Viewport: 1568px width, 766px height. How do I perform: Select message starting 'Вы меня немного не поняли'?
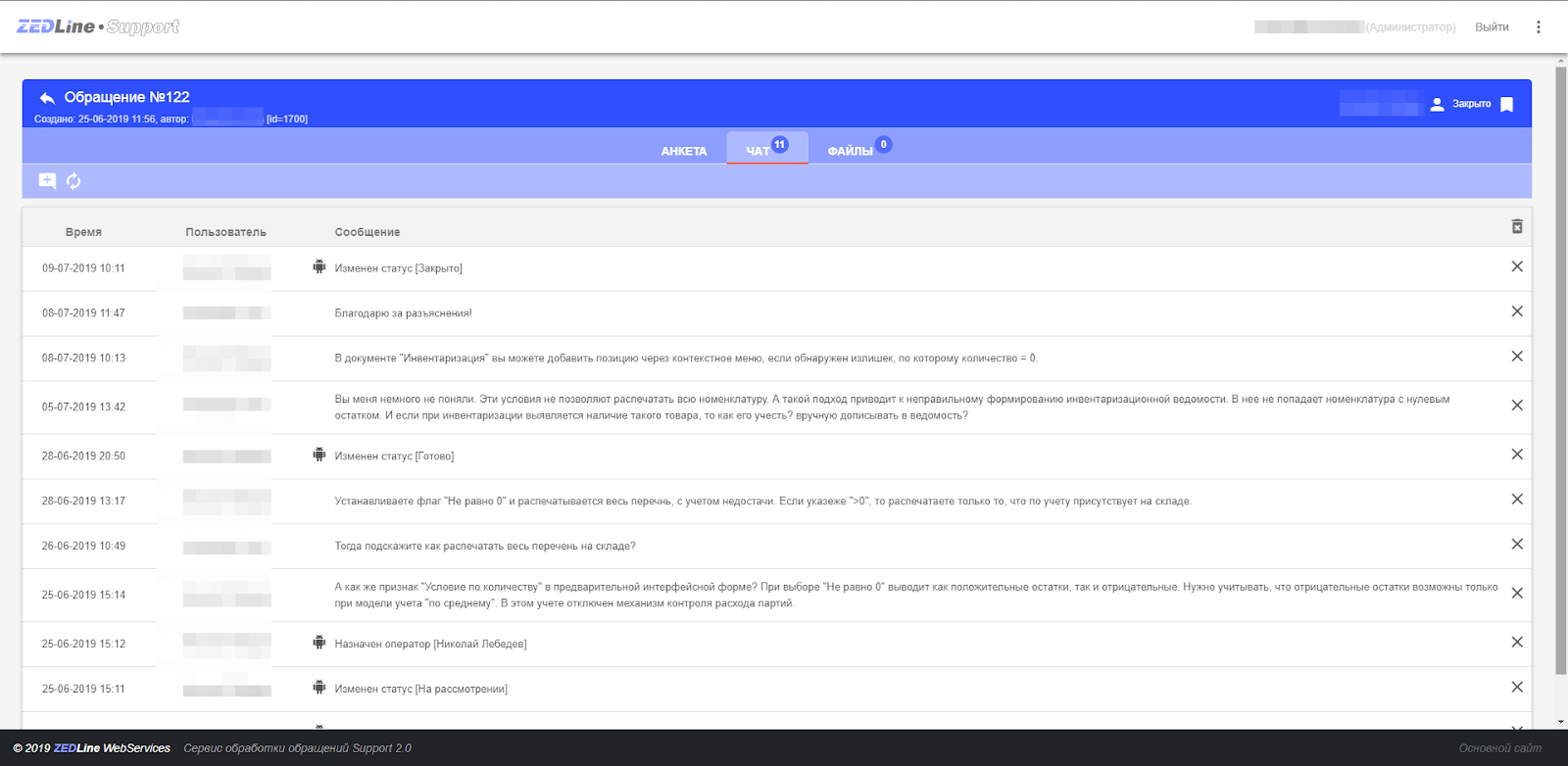tap(892, 407)
